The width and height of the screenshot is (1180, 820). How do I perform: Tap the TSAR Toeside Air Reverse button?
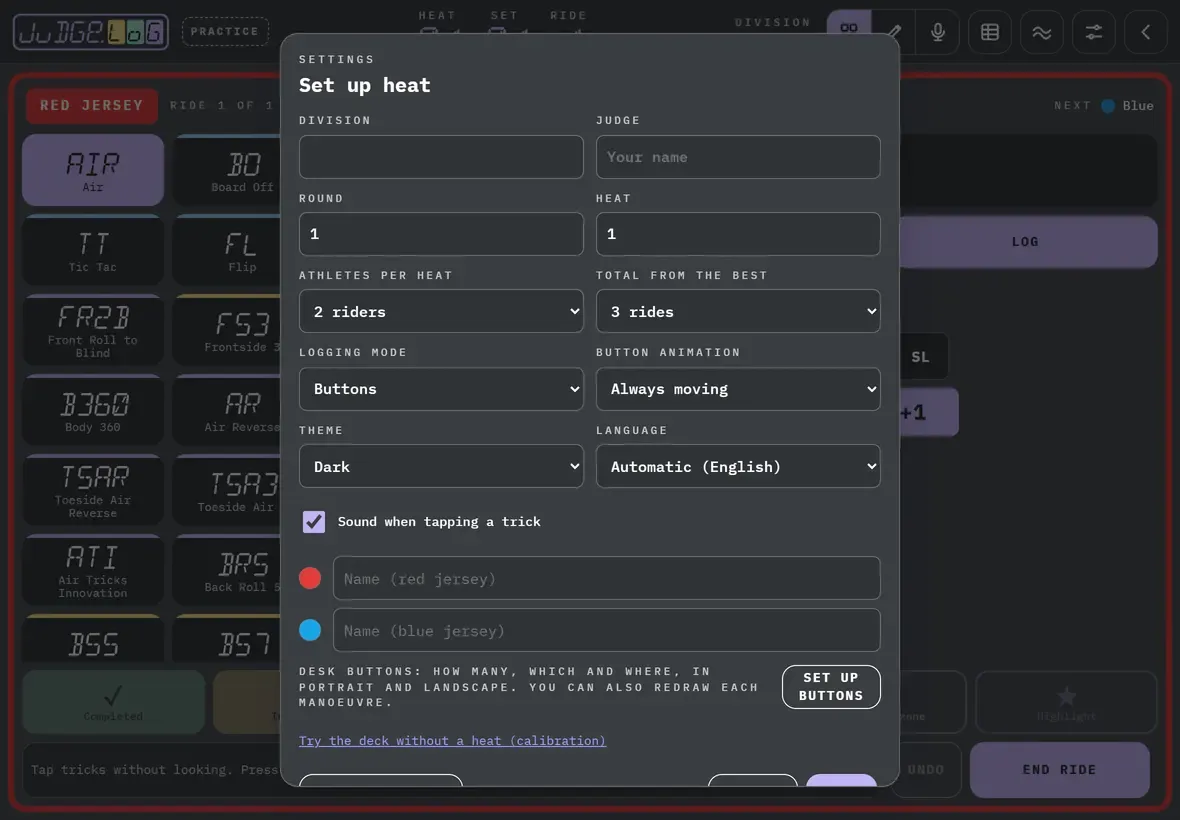(93, 490)
